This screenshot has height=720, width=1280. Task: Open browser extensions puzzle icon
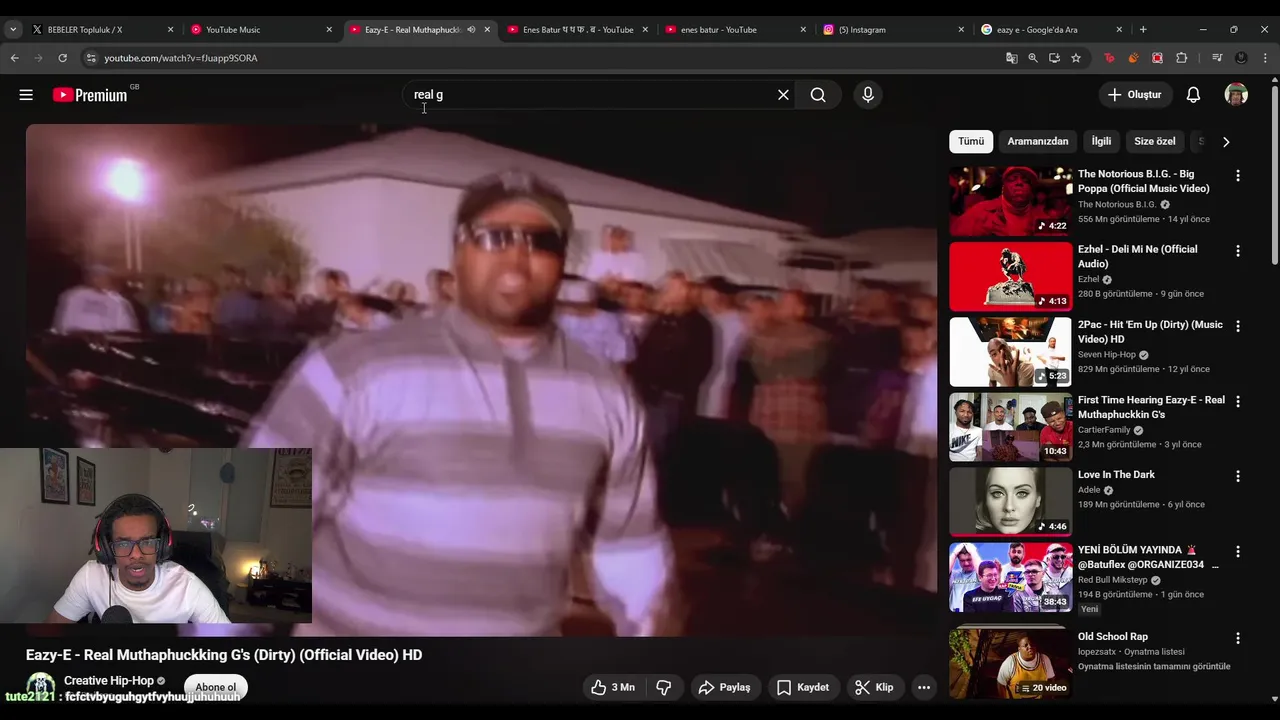pyautogui.click(x=1182, y=58)
